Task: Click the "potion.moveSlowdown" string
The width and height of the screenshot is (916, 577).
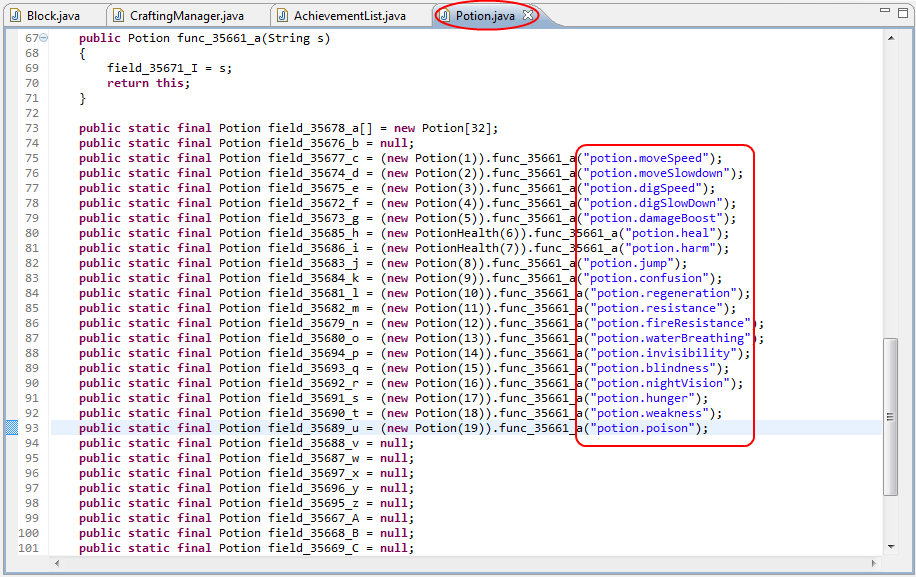Action: click(x=656, y=173)
